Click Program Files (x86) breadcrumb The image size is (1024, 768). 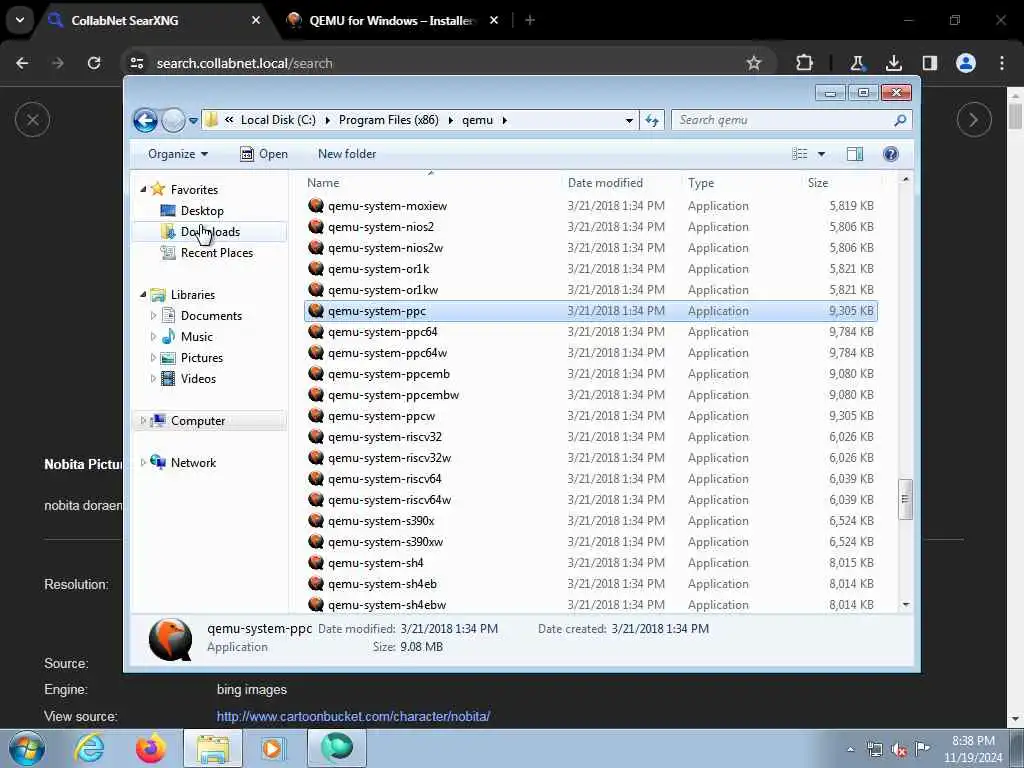(x=389, y=120)
